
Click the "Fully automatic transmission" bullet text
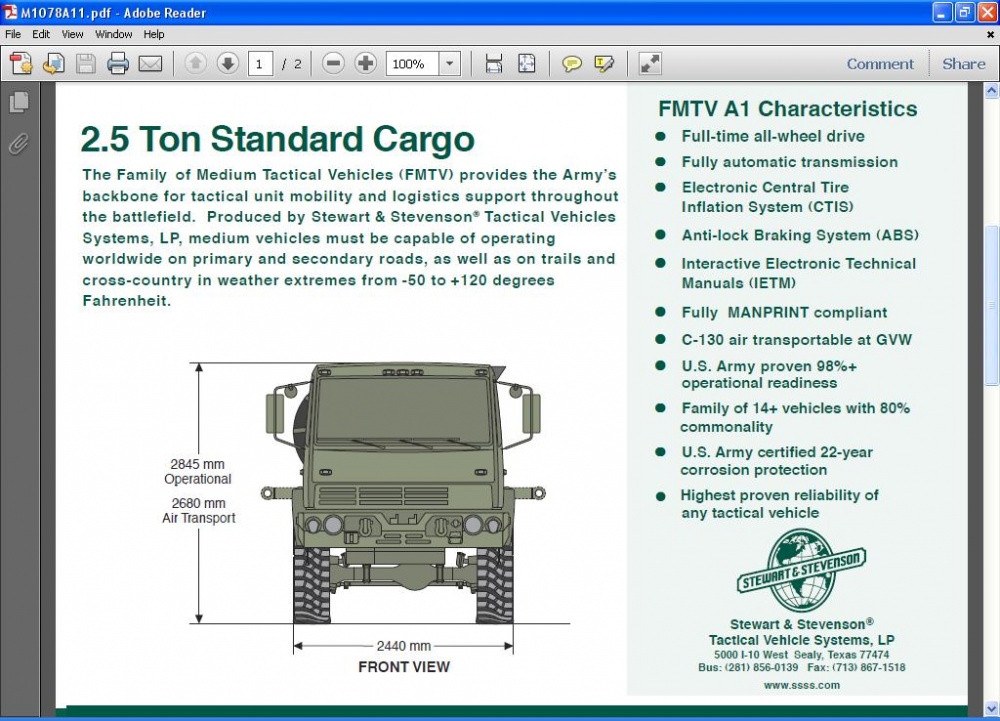(790, 162)
